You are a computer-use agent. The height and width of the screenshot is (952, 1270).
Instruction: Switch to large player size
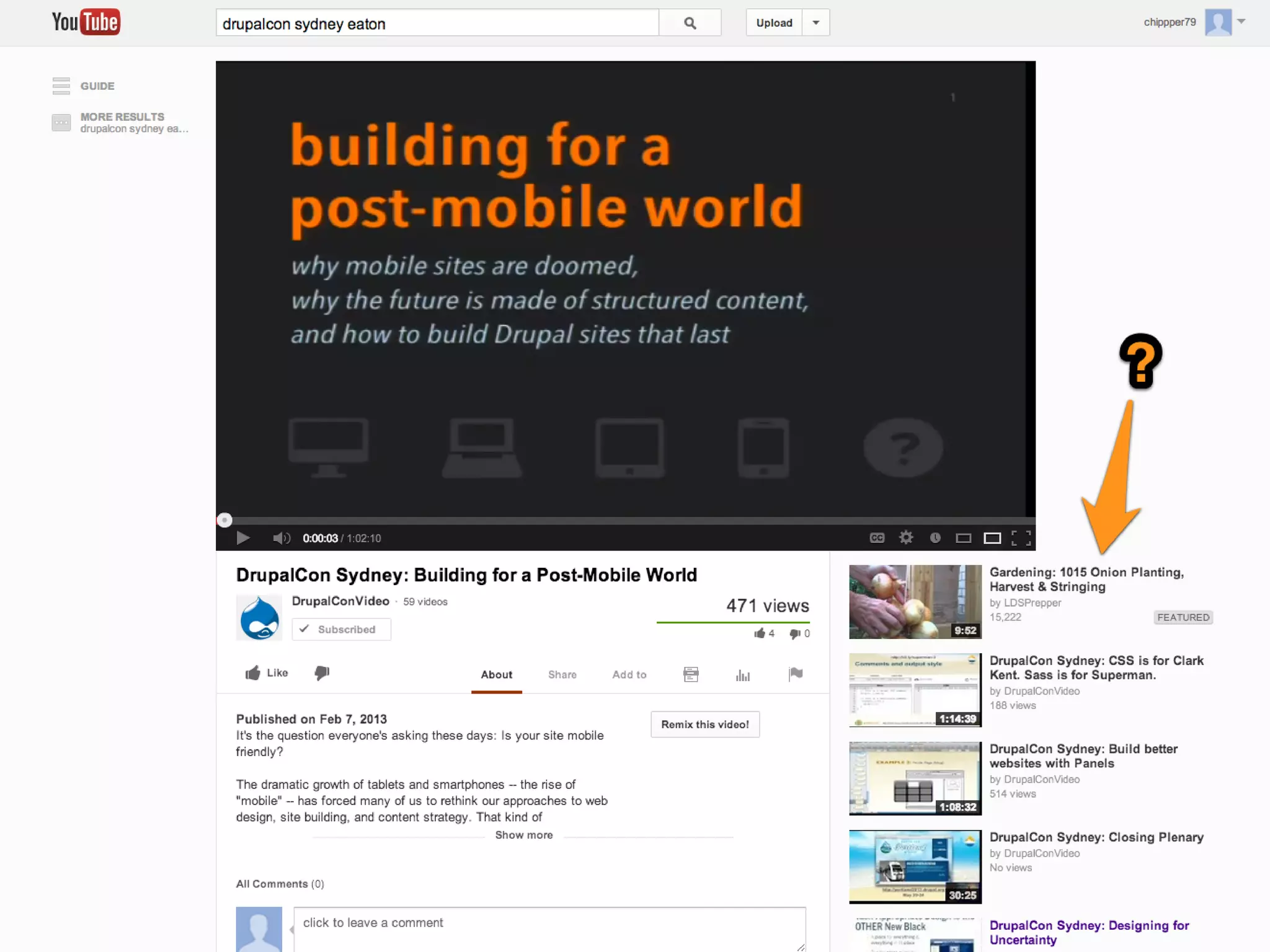coord(992,538)
